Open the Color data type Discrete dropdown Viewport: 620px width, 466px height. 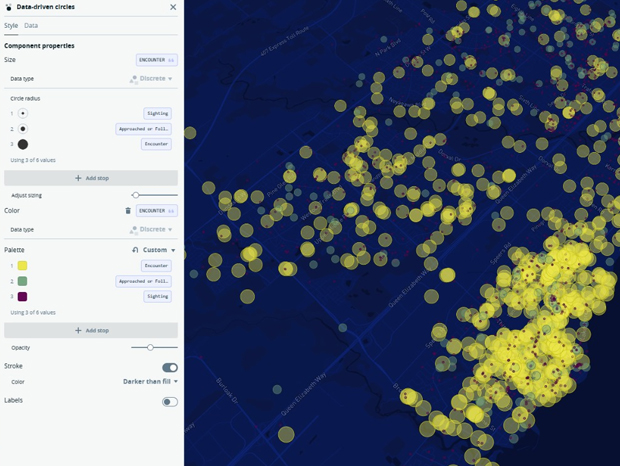coord(151,230)
